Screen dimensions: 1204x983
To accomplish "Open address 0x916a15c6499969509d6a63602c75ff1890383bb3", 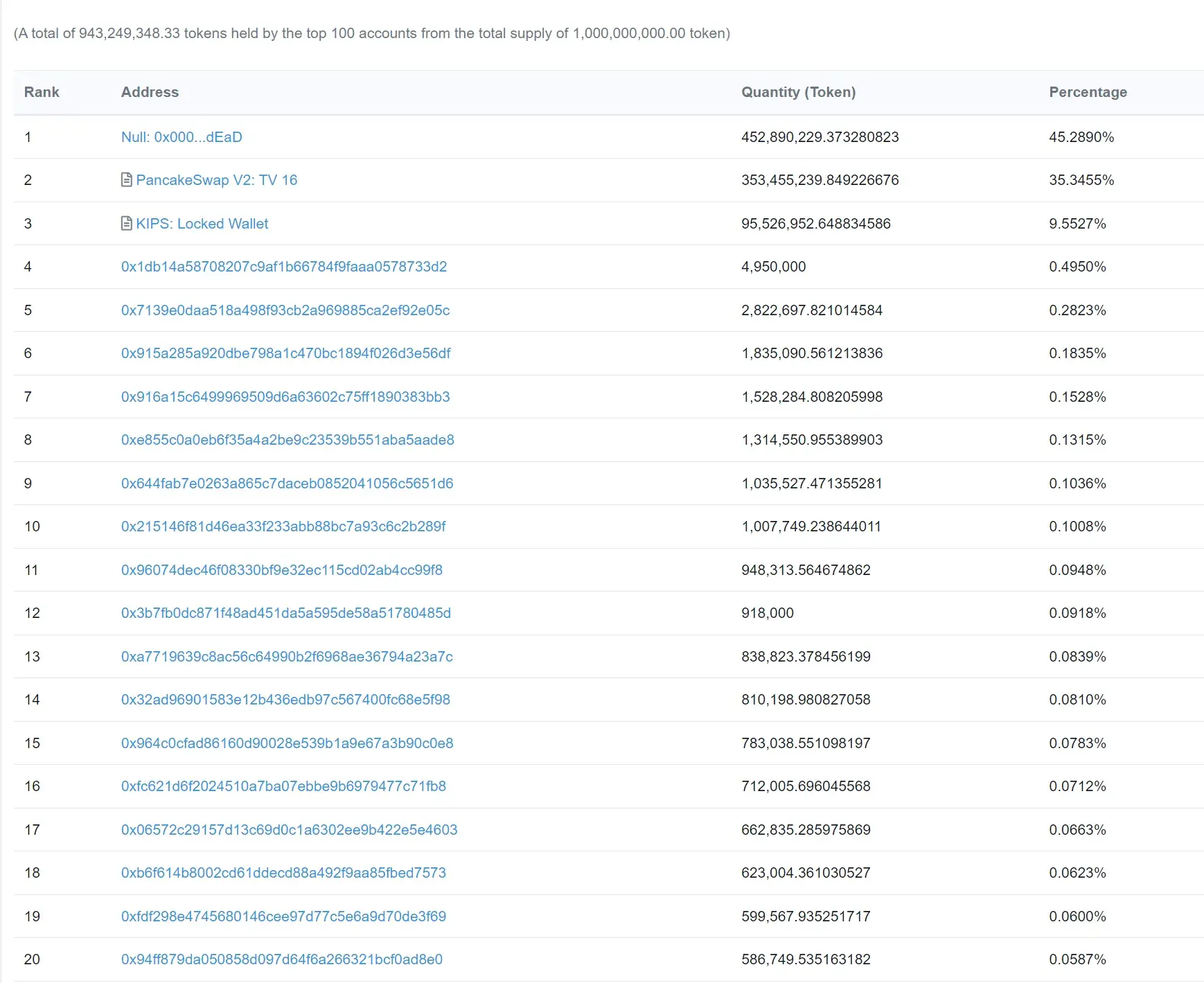I will click(x=285, y=397).
